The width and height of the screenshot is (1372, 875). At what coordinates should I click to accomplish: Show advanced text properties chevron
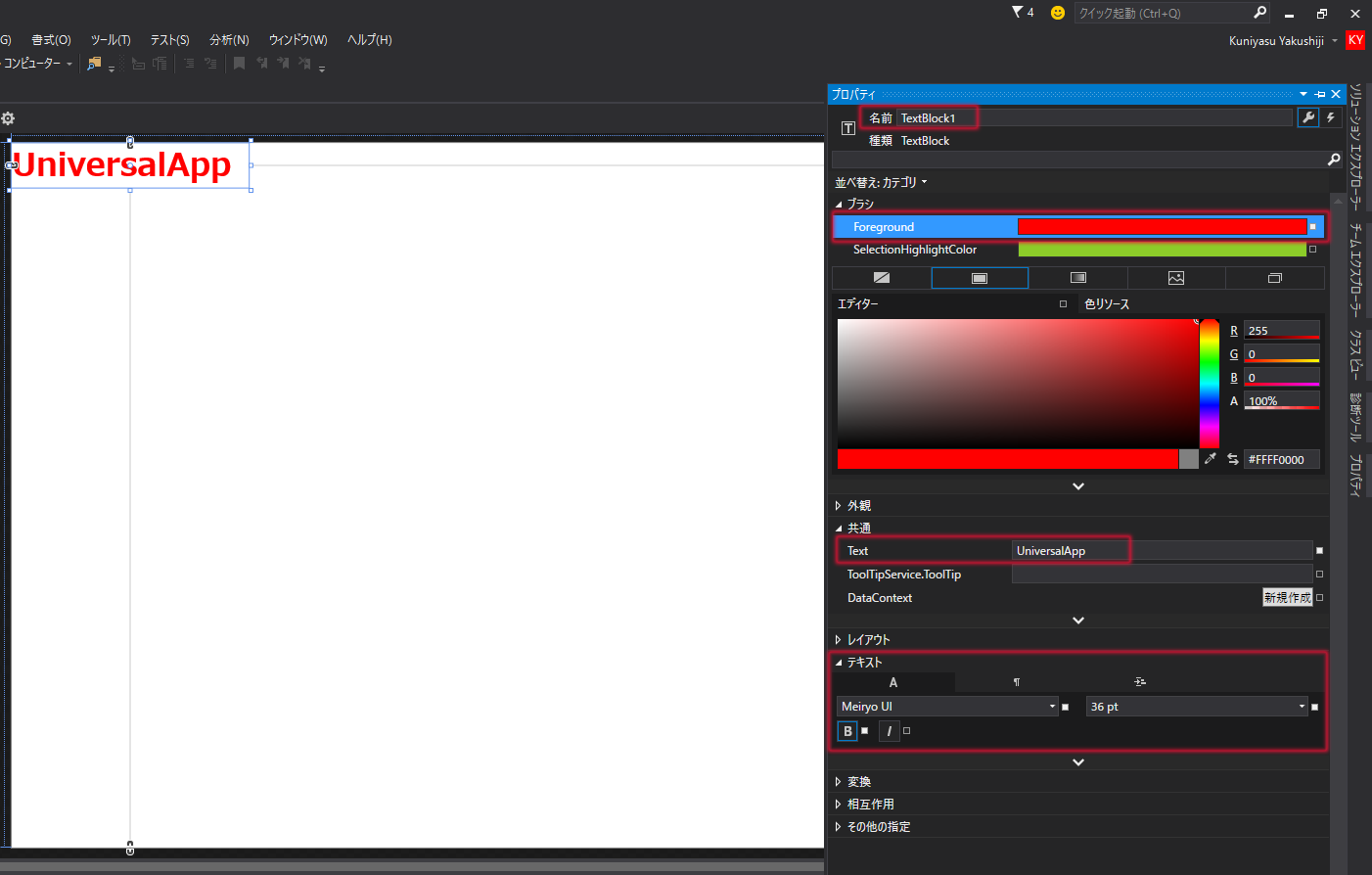[x=1078, y=762]
